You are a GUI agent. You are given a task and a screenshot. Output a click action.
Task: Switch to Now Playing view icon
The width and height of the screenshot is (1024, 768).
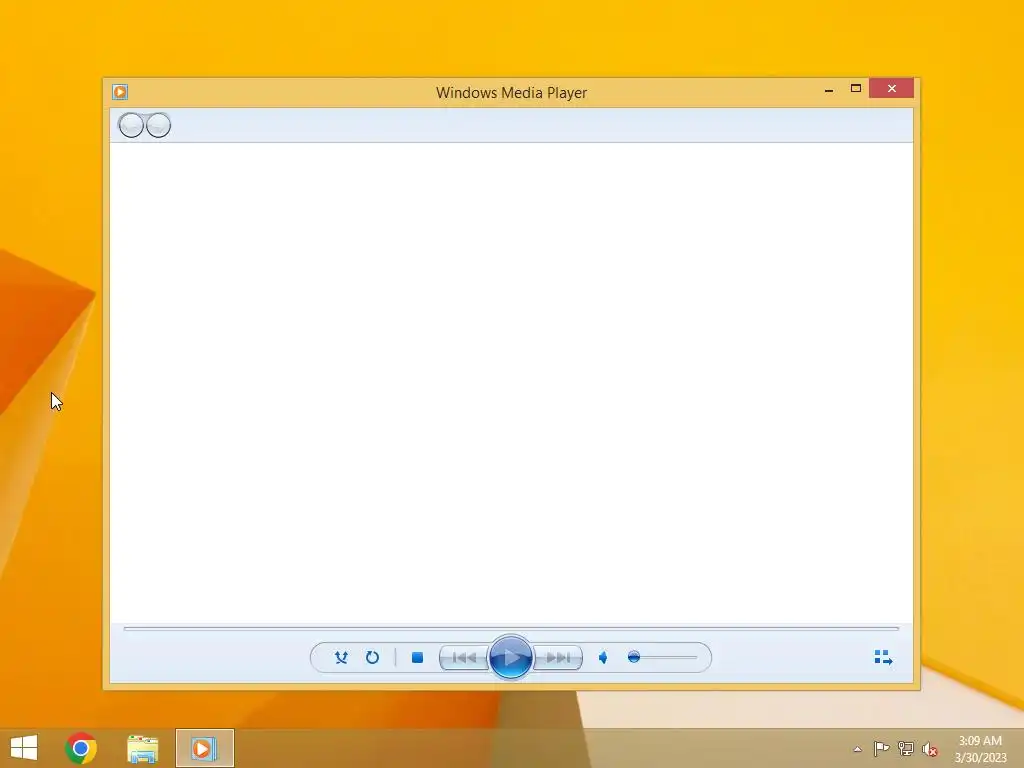tap(883, 657)
